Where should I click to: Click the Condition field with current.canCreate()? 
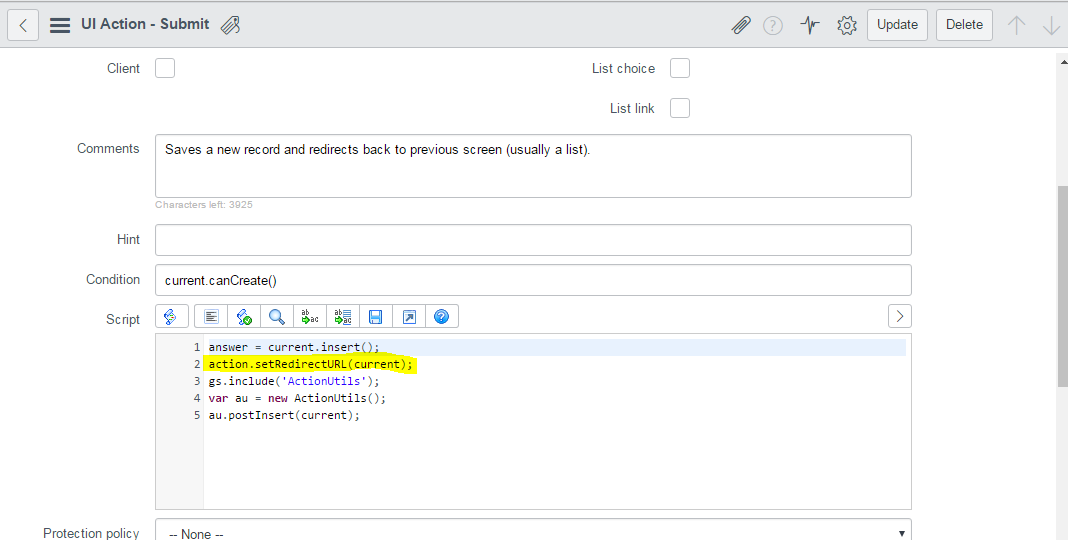[x=533, y=280]
